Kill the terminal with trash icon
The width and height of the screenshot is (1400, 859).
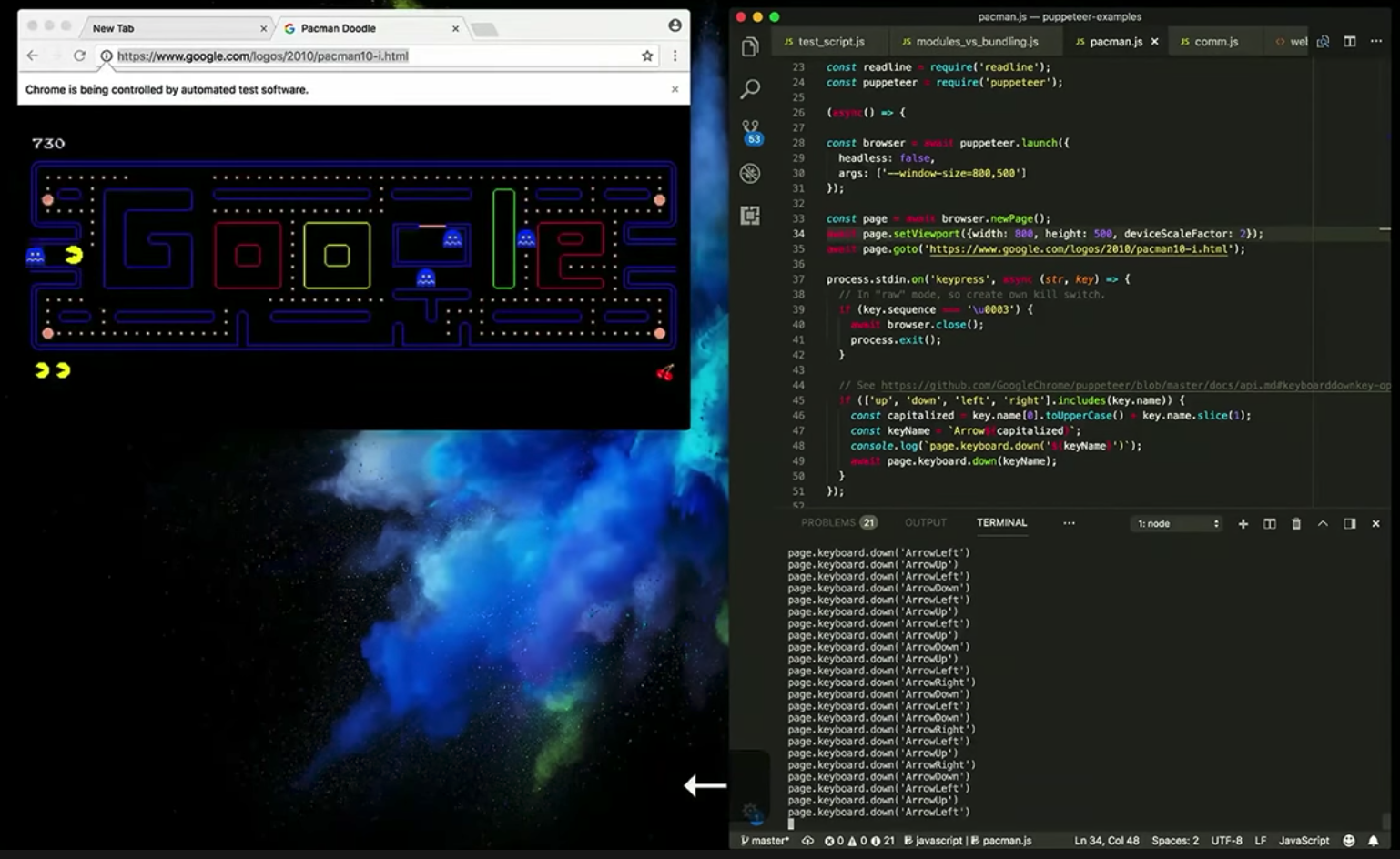click(x=1296, y=523)
